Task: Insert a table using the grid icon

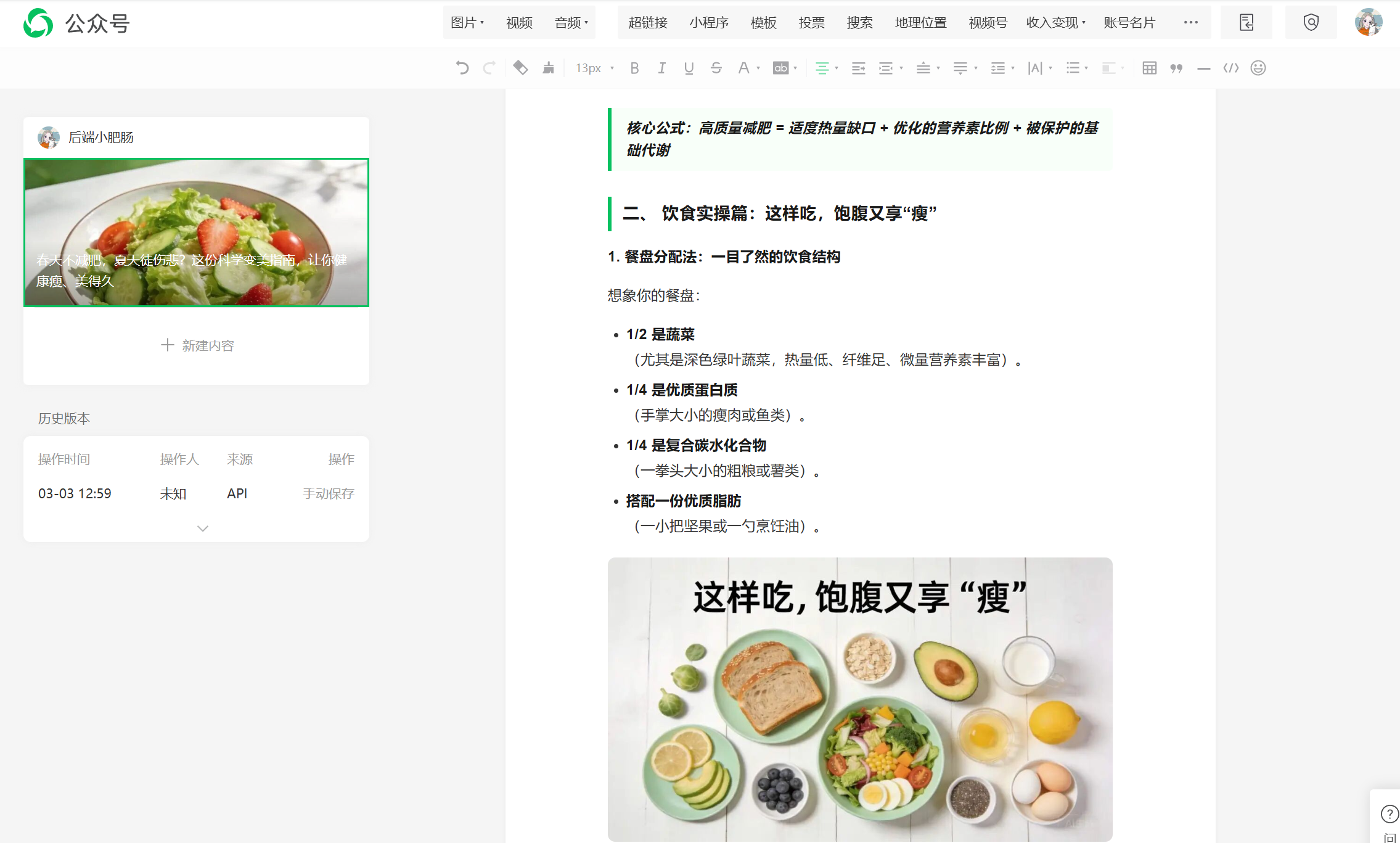Action: tap(1149, 68)
